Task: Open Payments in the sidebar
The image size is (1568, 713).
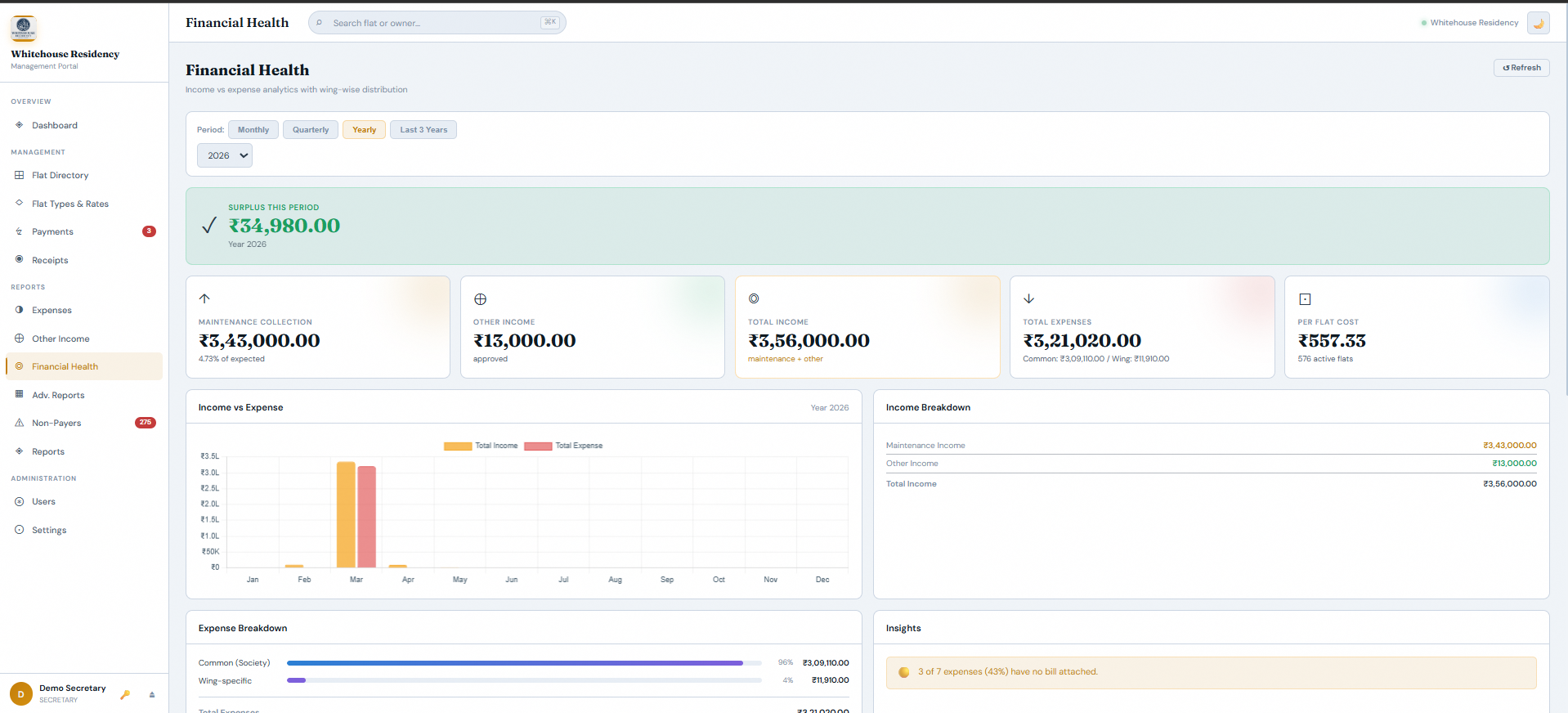Action: tap(53, 231)
